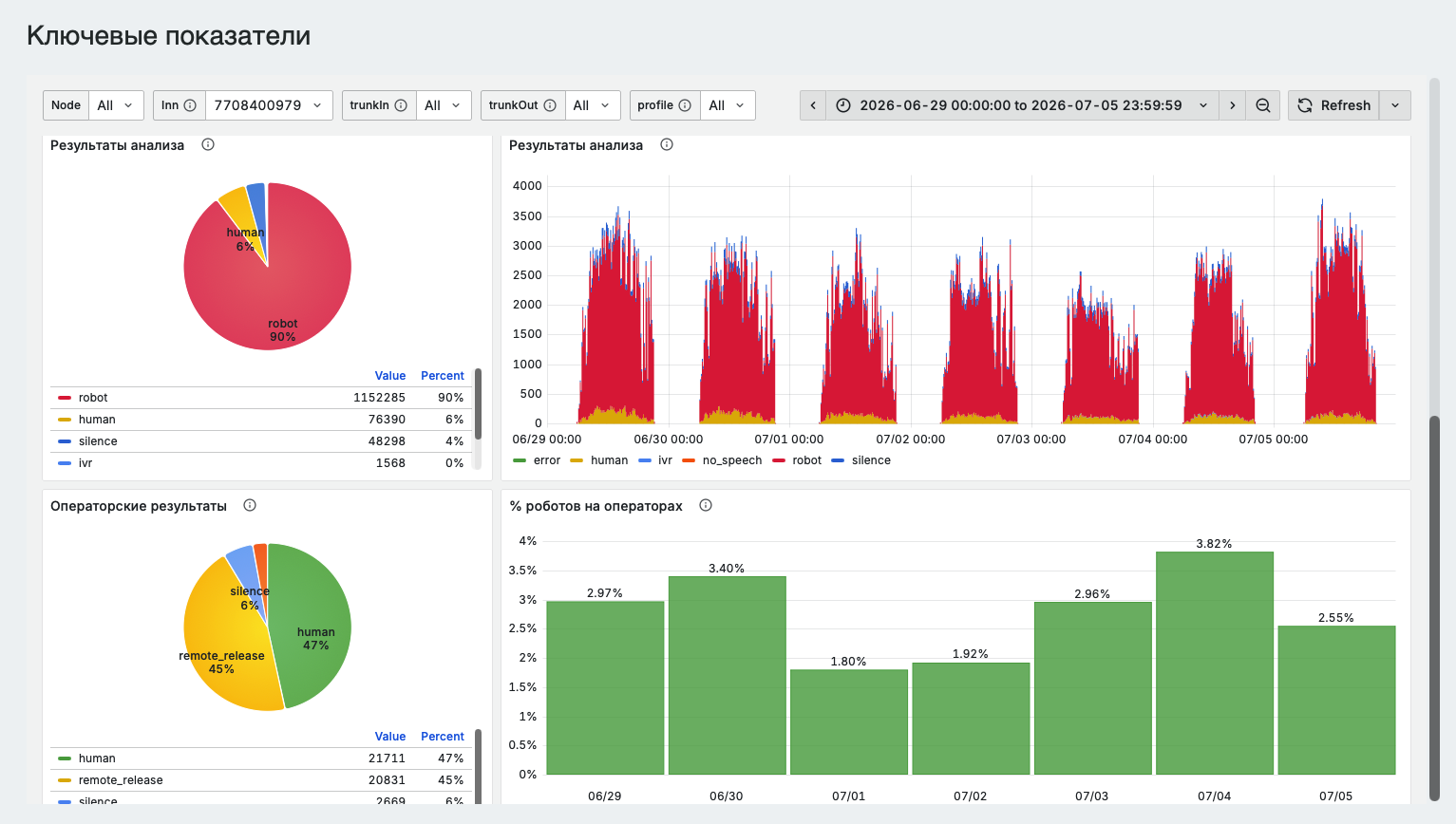Open the Inn 7708400979 dropdown

pyautogui.click(x=269, y=105)
